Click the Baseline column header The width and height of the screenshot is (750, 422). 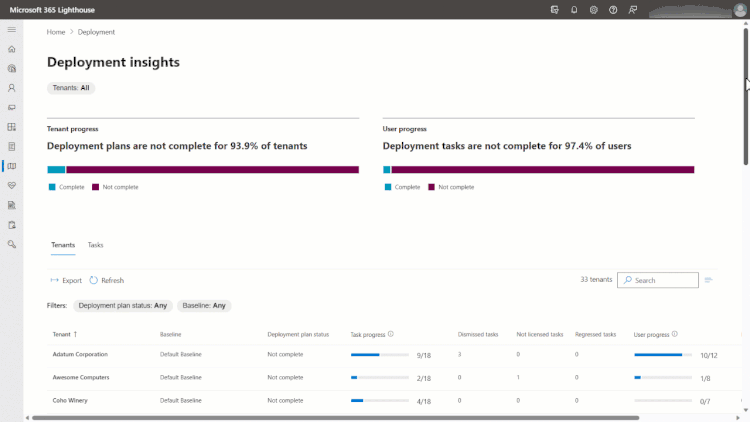tap(170, 334)
